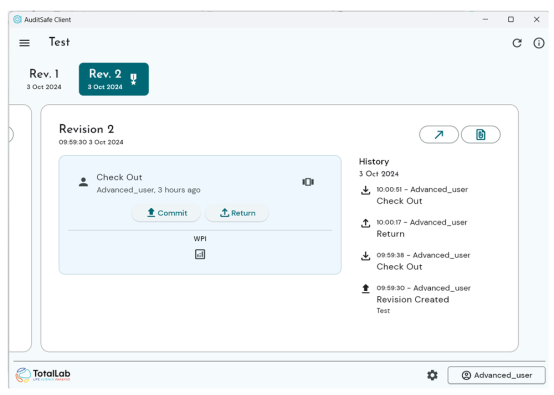Click the Revision Created upload icon
554x395 pixels.
pyautogui.click(x=366, y=289)
